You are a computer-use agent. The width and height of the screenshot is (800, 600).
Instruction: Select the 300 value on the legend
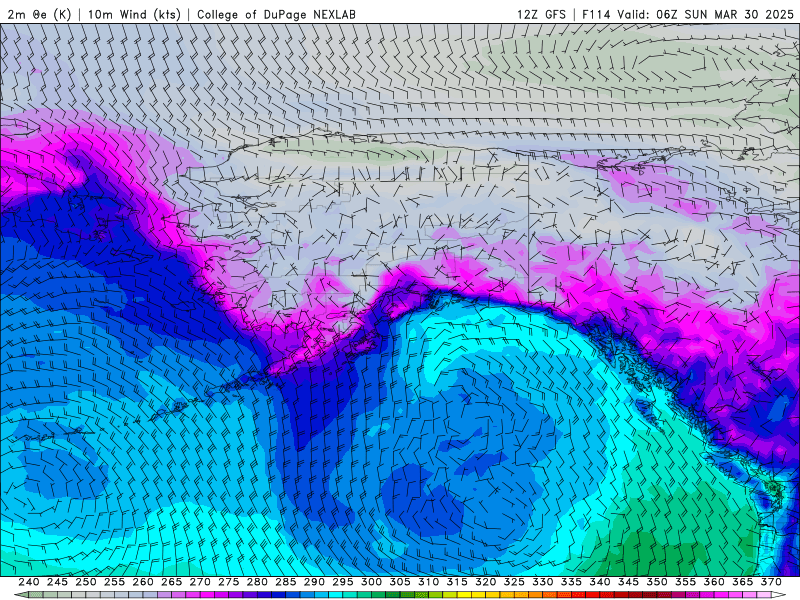[371, 582]
